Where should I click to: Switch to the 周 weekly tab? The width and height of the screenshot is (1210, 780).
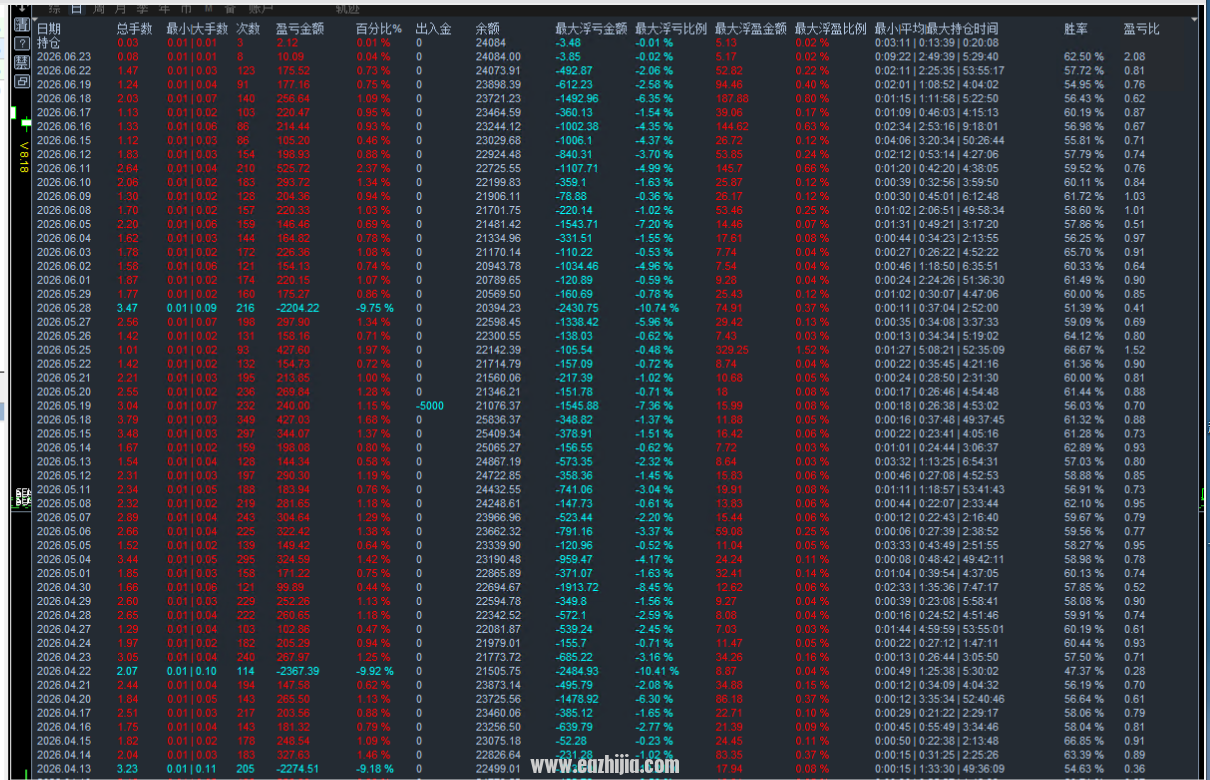97,7
